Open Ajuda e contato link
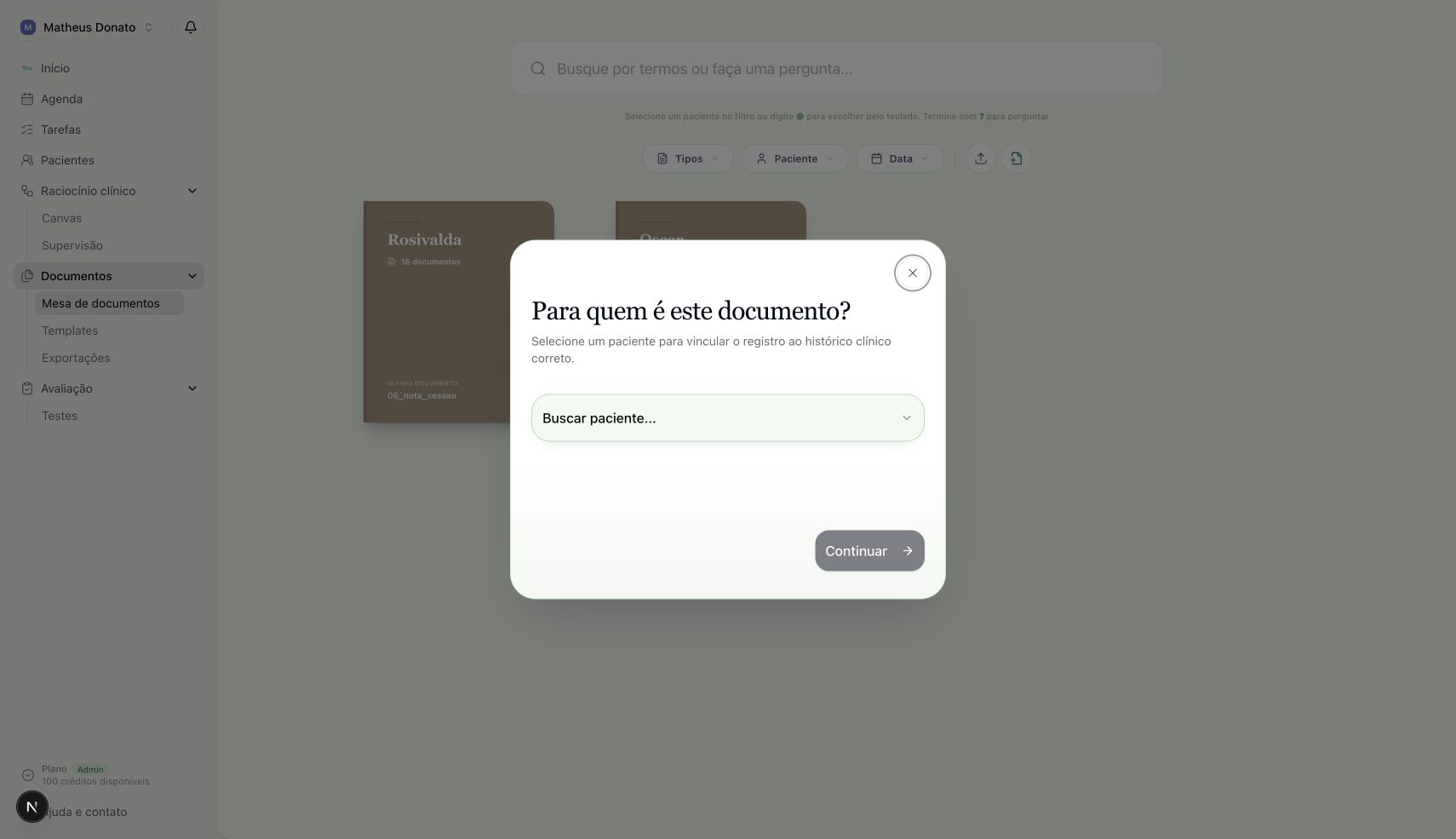 point(84,812)
